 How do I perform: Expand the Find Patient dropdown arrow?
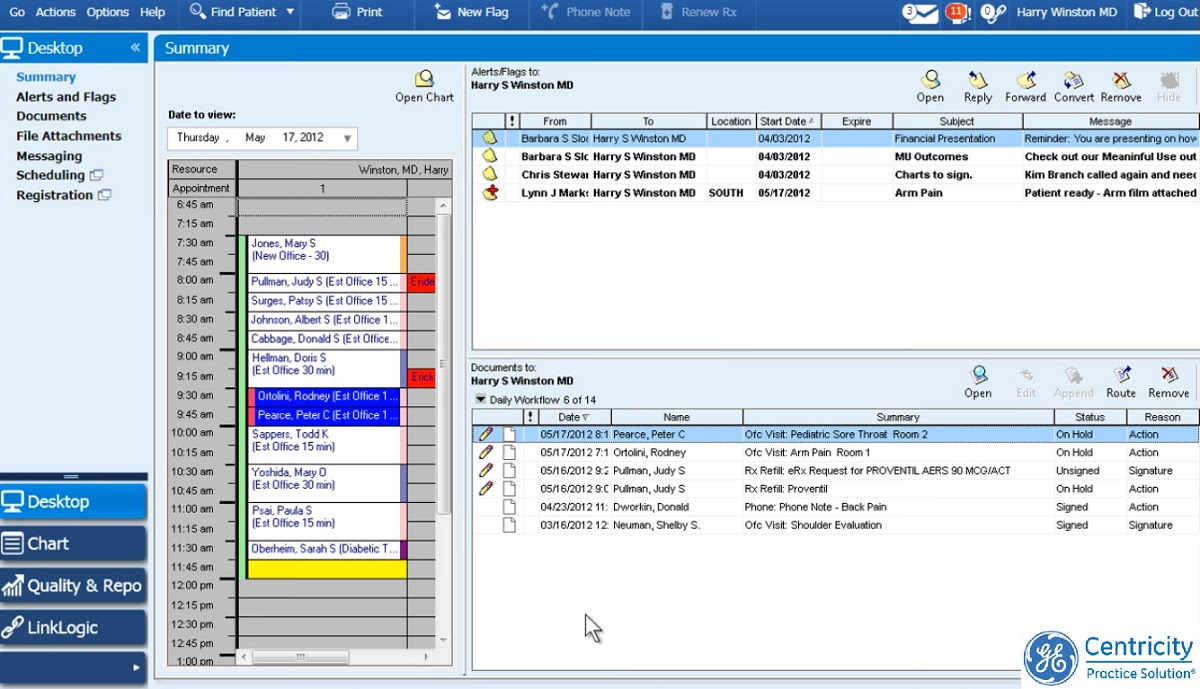(290, 12)
